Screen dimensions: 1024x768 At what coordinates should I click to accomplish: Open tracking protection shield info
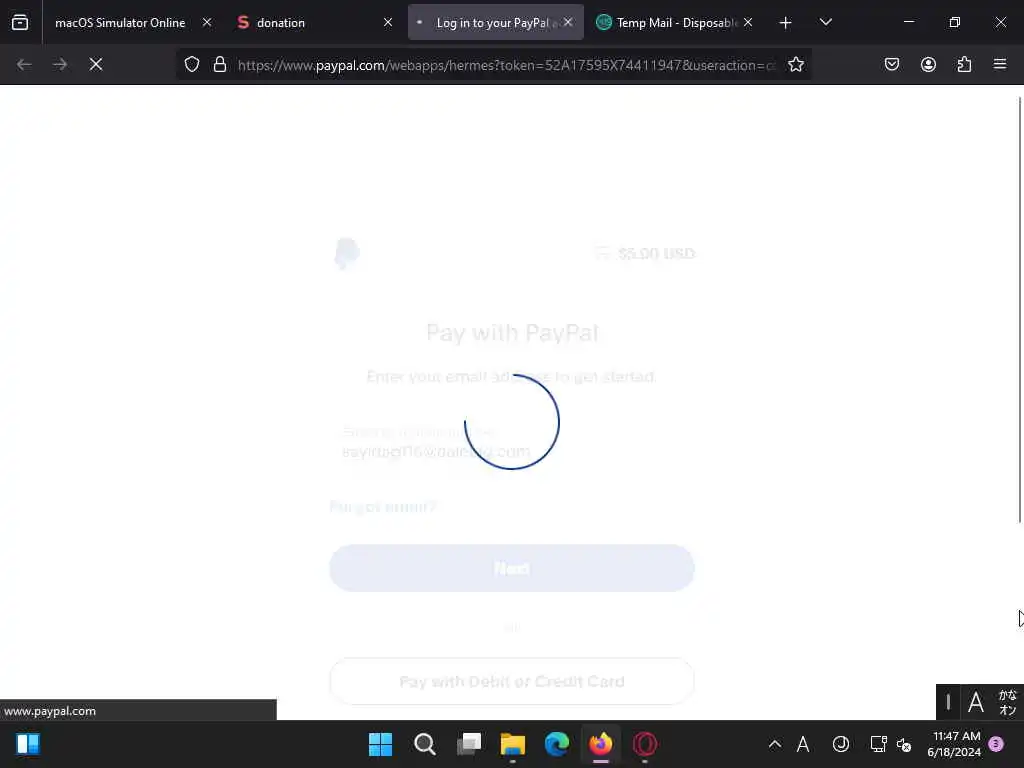click(191, 65)
